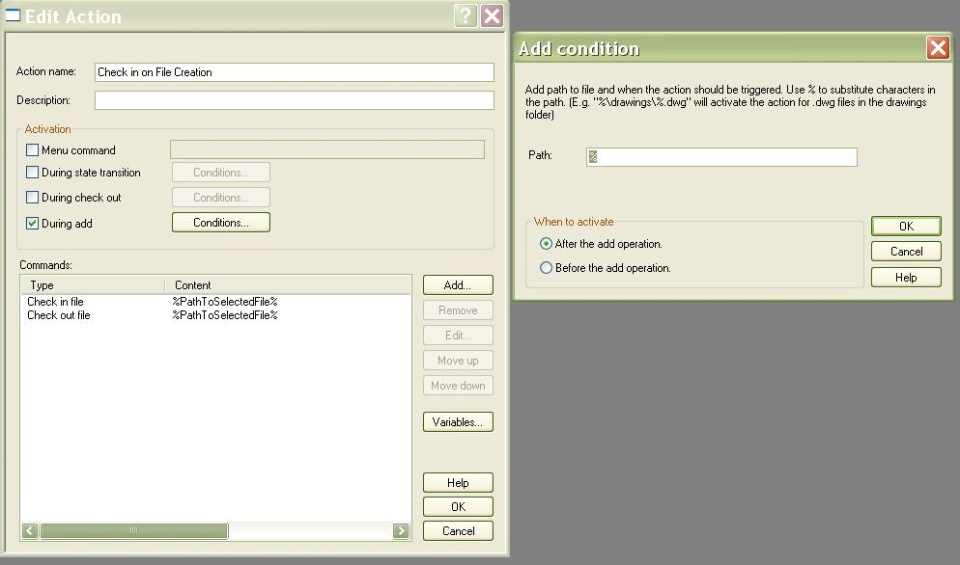Click the commands list right scroll arrow
Image resolution: width=960 pixels, height=565 pixels.
click(x=400, y=531)
